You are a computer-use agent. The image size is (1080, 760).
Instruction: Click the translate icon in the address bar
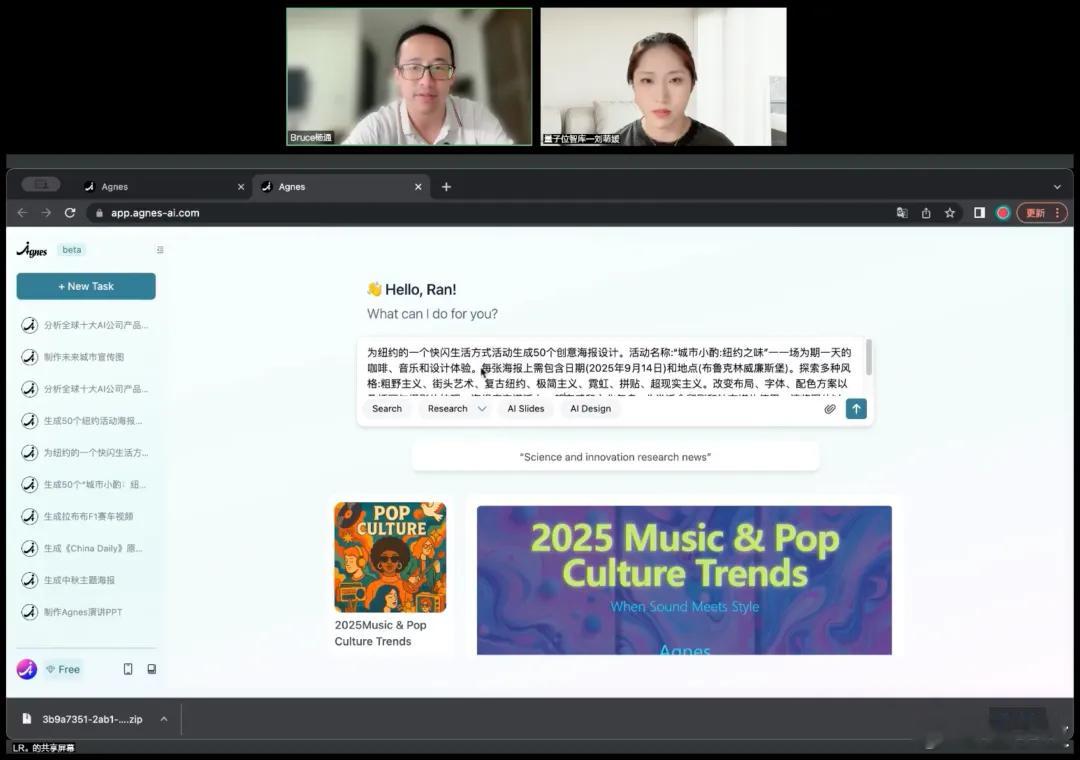(901, 212)
